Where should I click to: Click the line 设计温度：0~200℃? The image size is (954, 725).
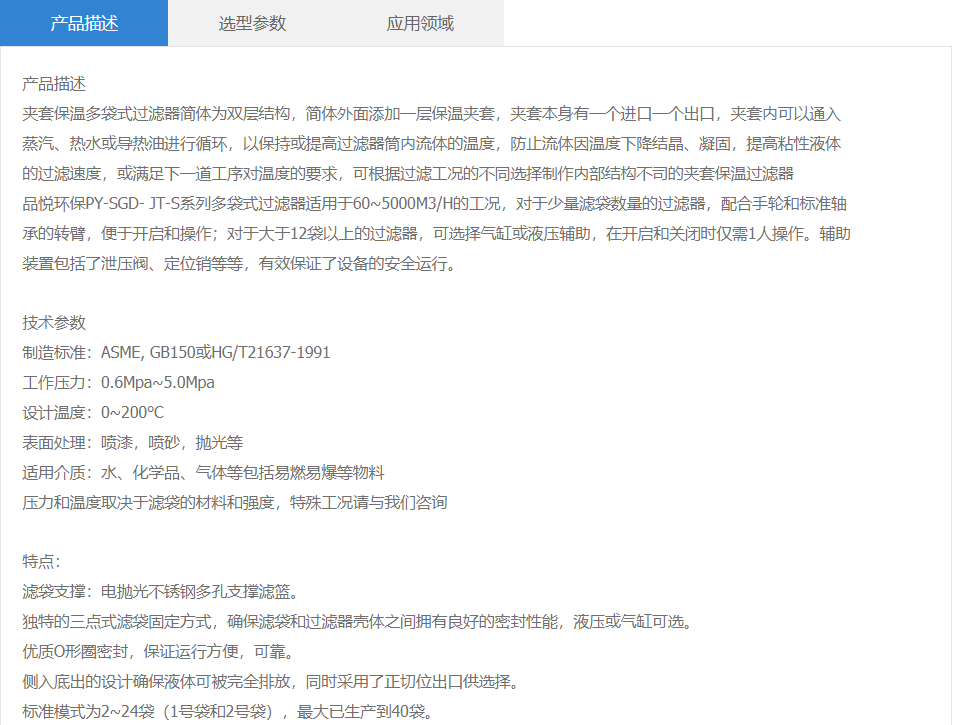click(93, 412)
